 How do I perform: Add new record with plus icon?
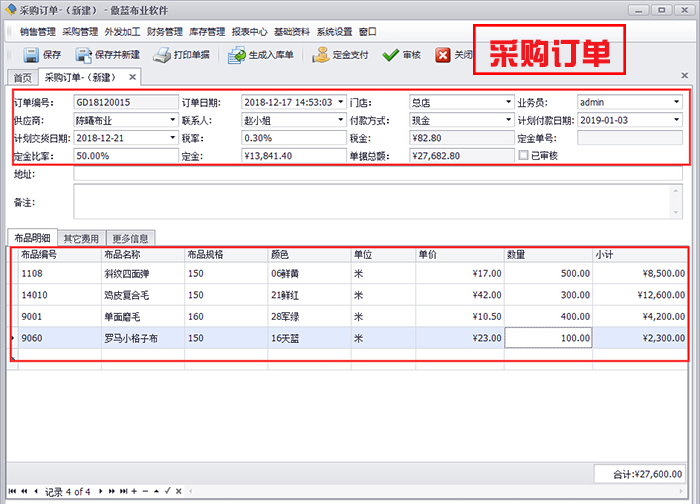[x=134, y=492]
